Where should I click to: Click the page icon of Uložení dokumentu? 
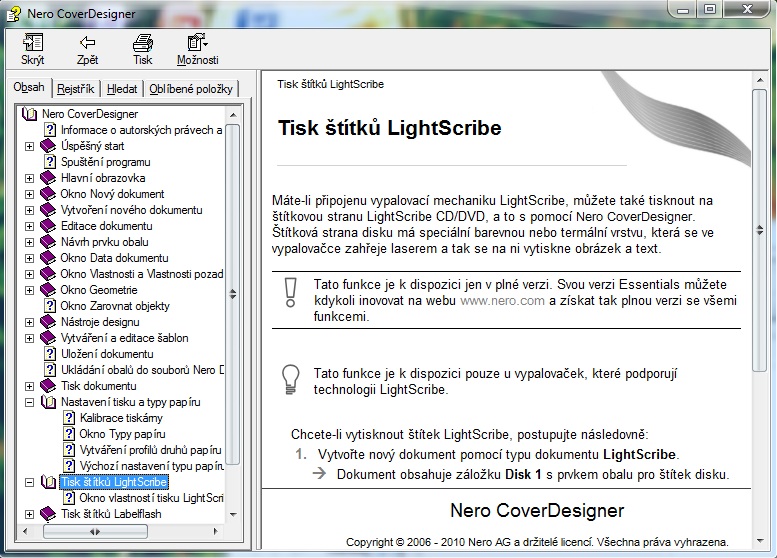point(50,354)
